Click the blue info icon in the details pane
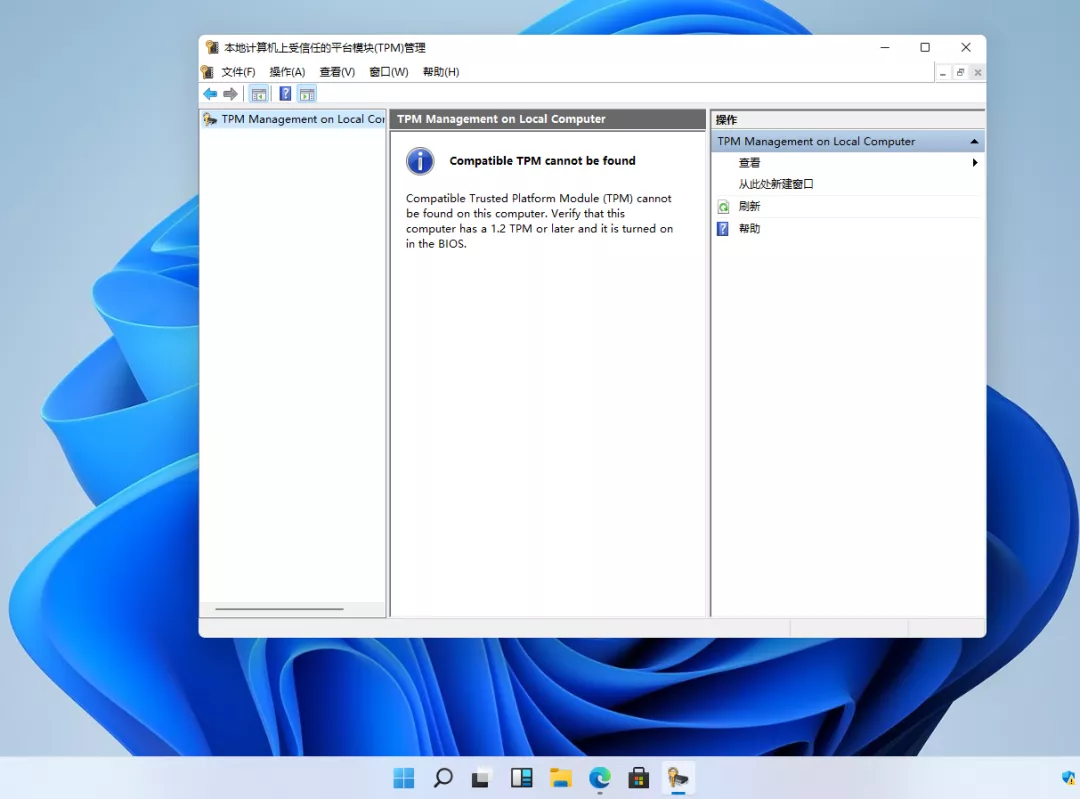Viewport: 1080px width, 799px height. pos(419,161)
